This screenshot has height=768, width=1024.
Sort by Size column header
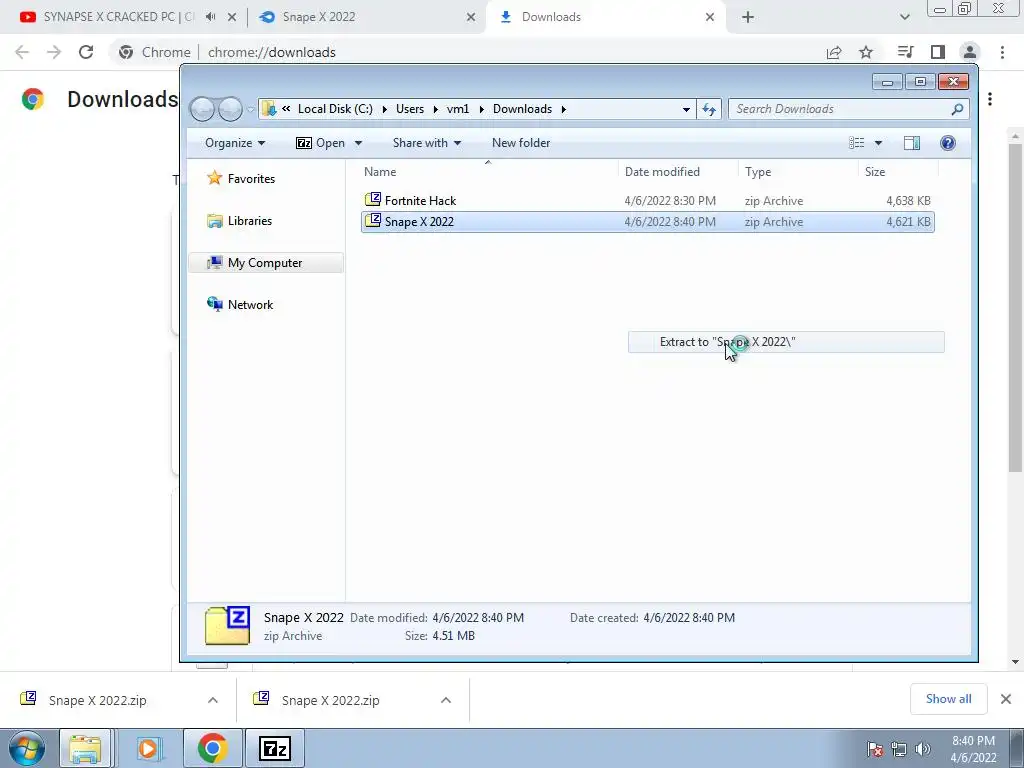point(898,172)
